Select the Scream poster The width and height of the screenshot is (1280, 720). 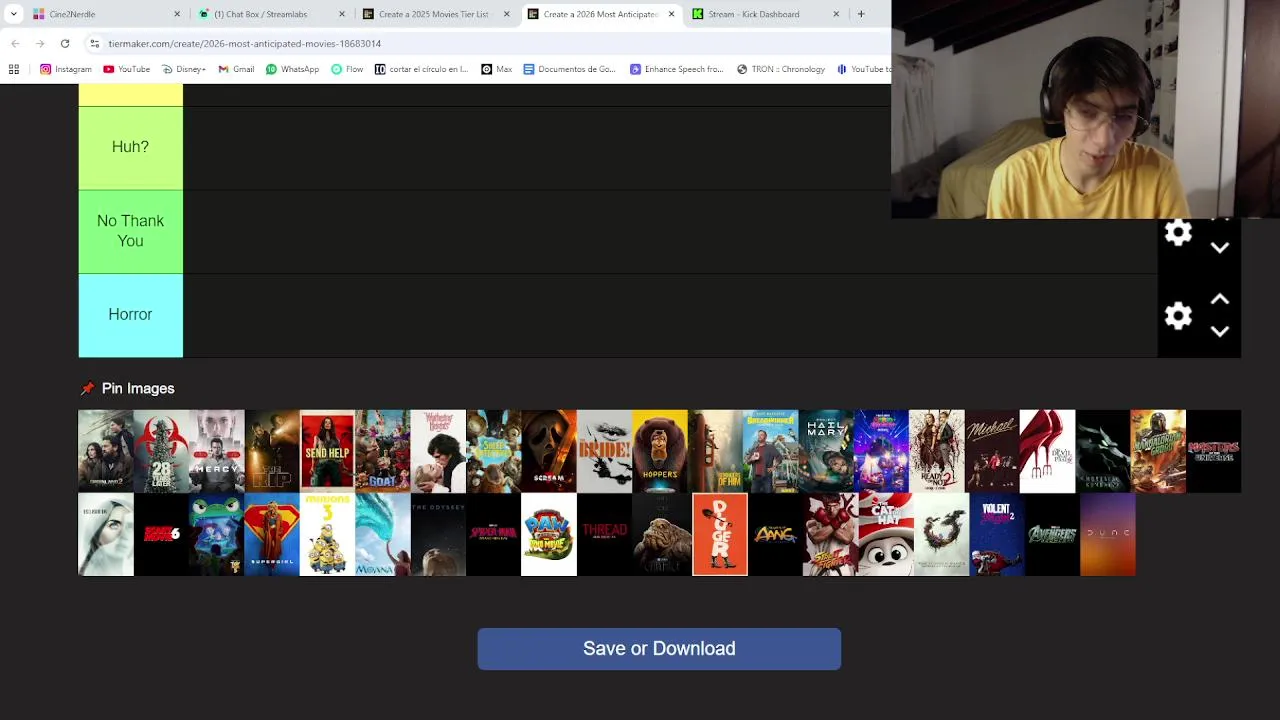point(549,451)
